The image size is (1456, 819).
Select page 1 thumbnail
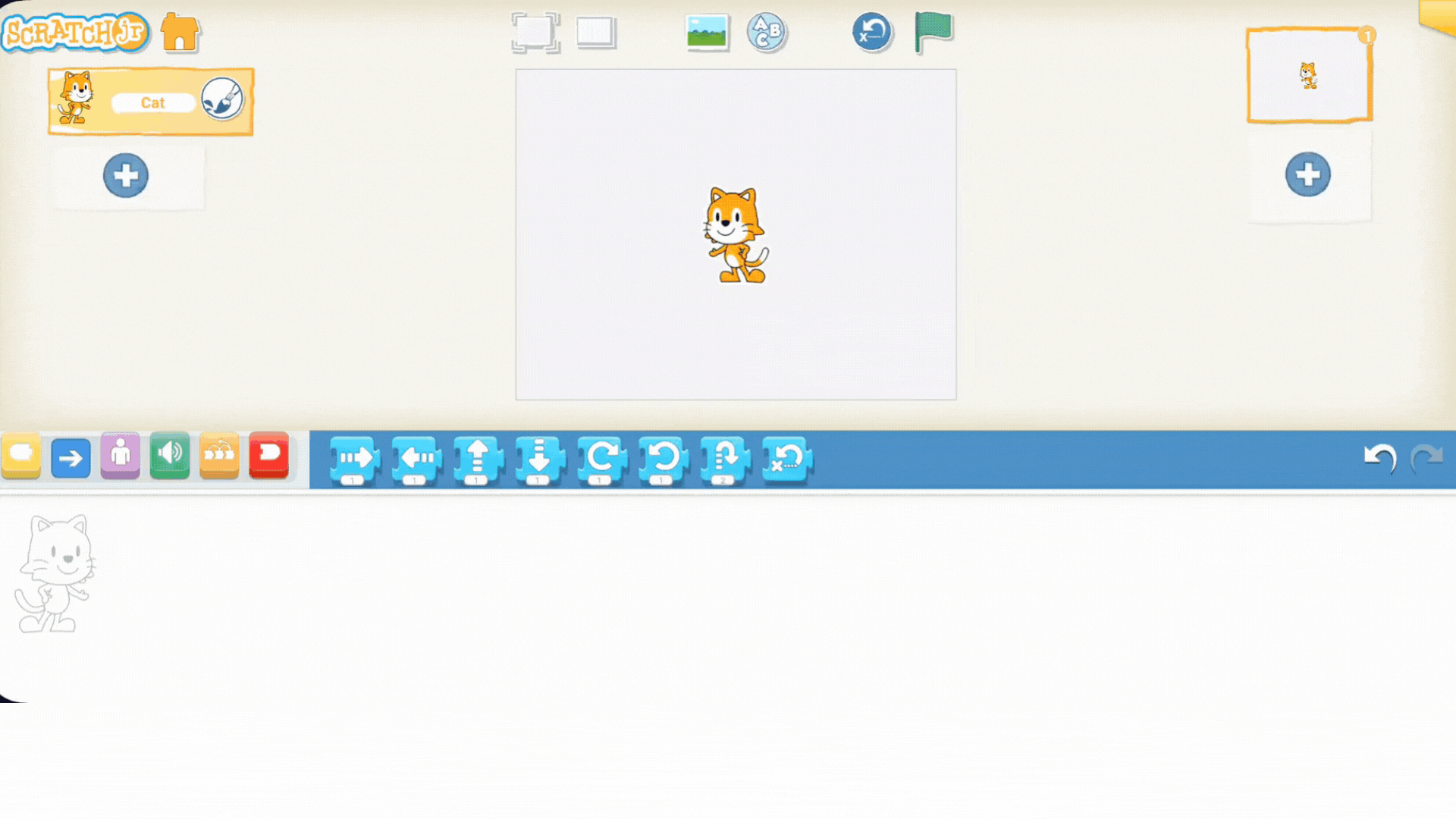point(1309,76)
